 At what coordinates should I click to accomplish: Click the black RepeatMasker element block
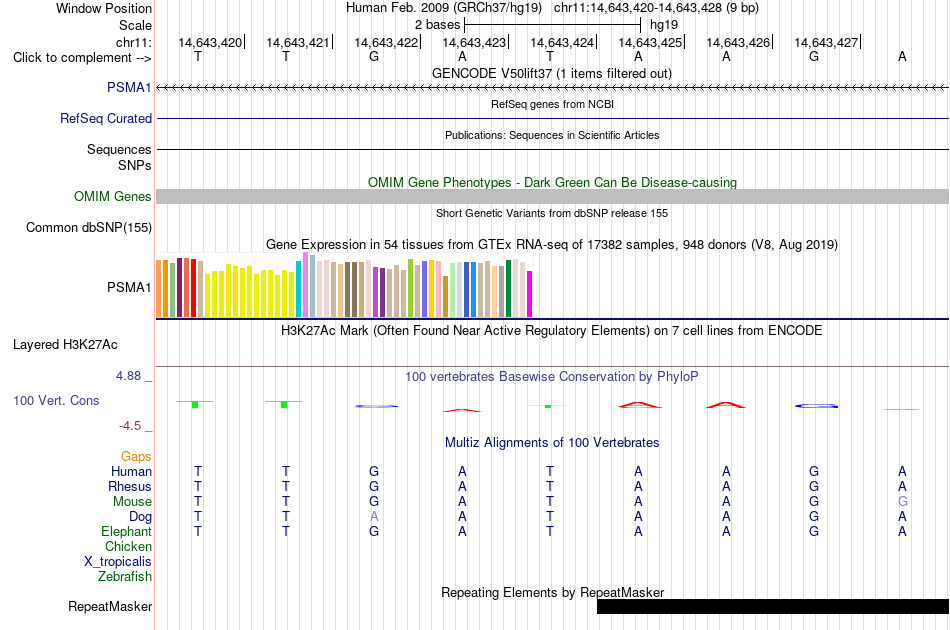point(772,606)
